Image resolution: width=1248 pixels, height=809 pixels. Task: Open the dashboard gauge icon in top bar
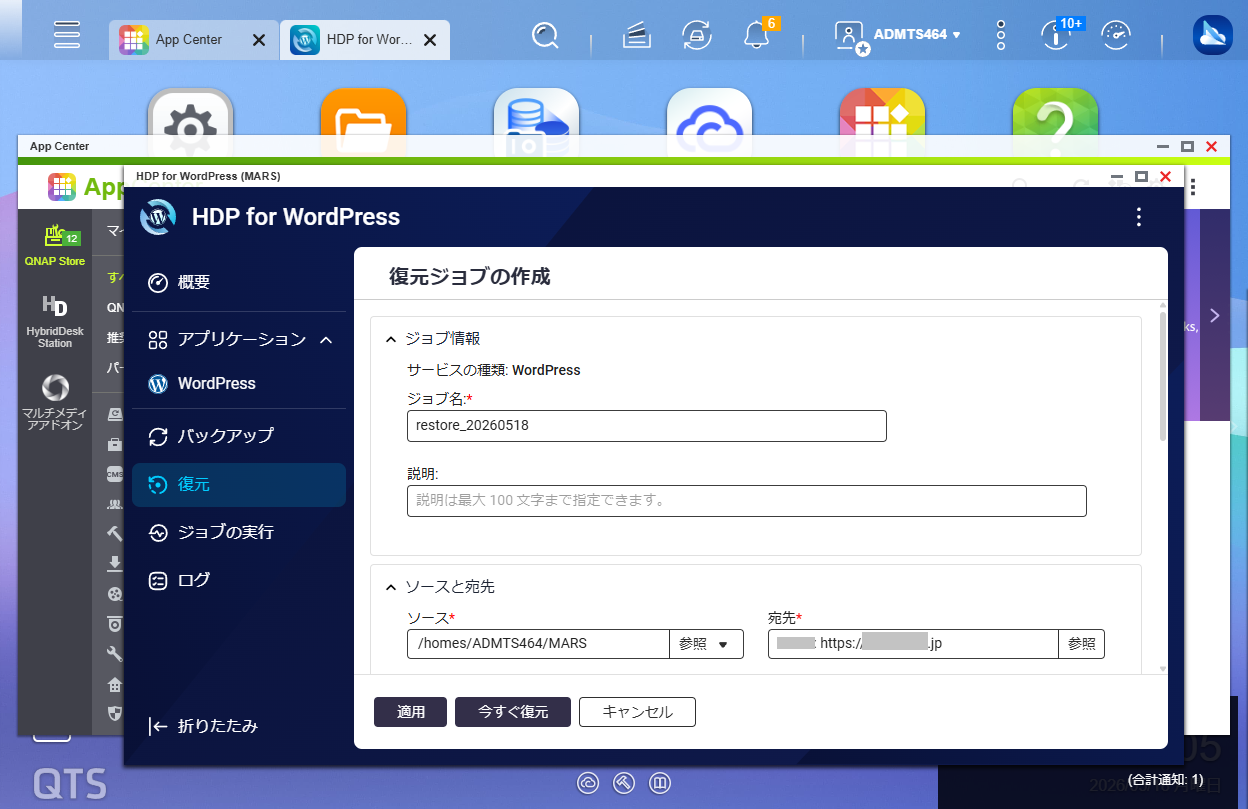(x=1116, y=36)
